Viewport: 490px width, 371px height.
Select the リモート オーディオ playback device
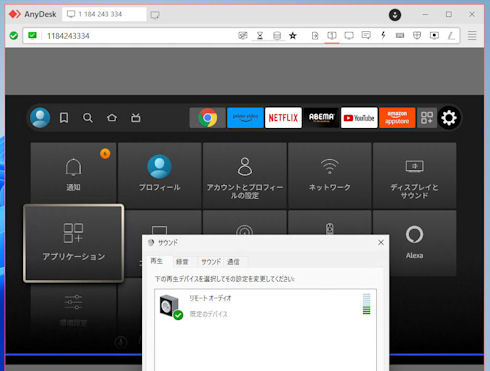tap(265, 306)
